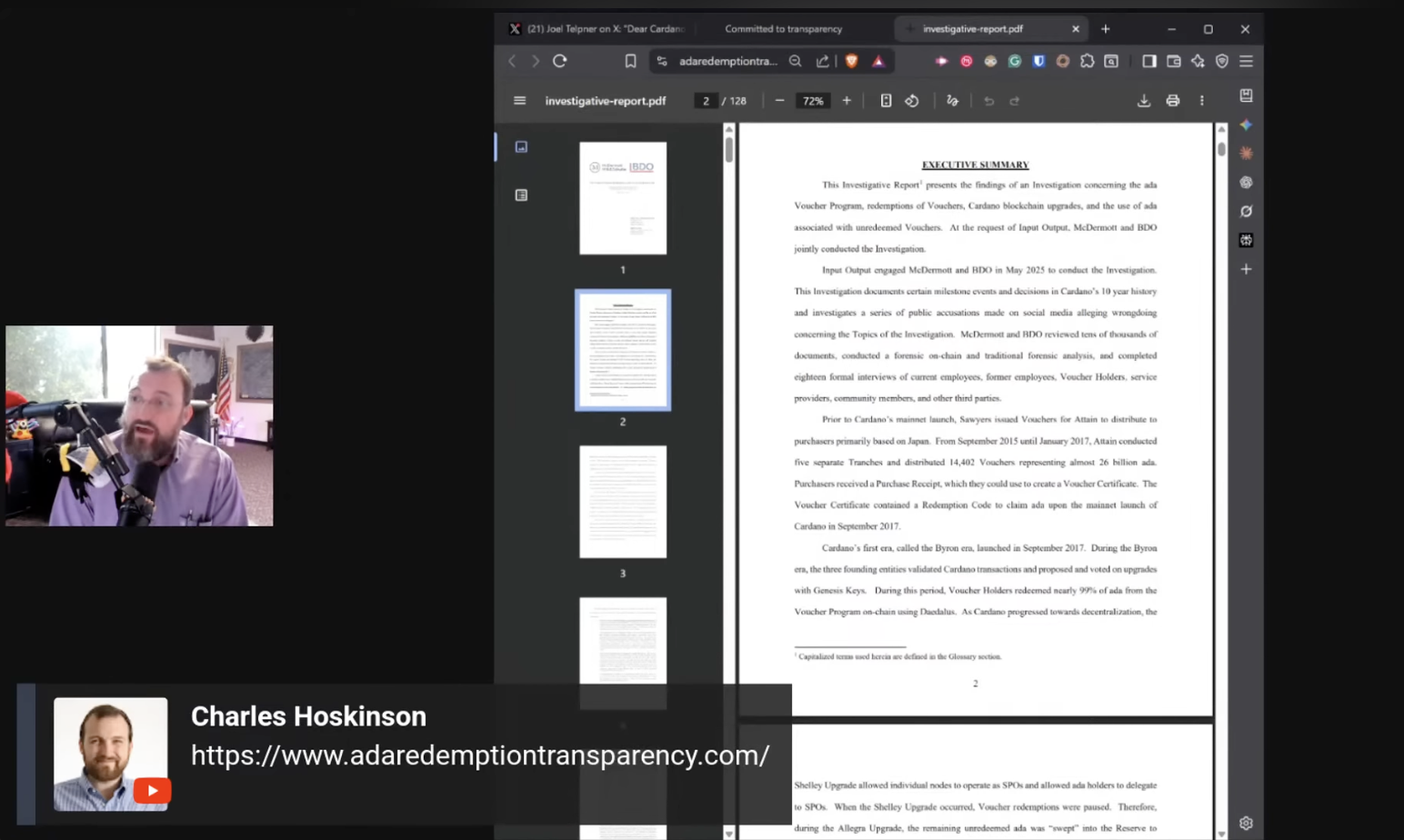
Task: Open the browser extensions puzzle icon
Action: click(x=1087, y=61)
